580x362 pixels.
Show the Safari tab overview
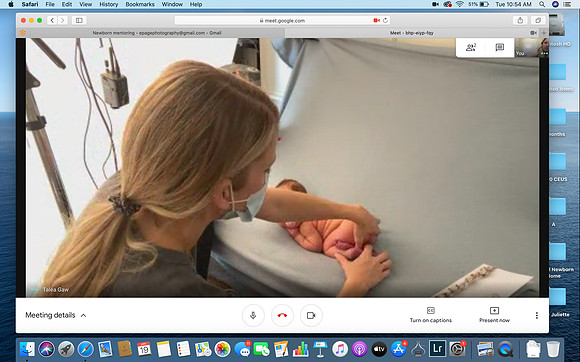tap(538, 20)
